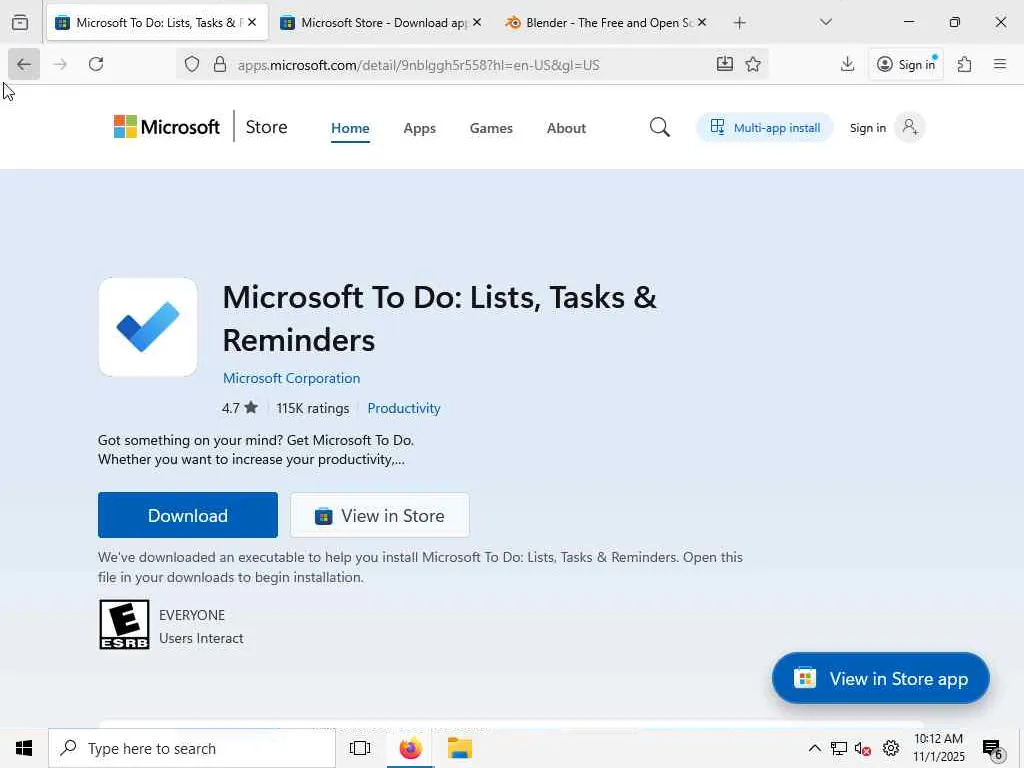Viewport: 1024px width, 768px height.
Task: Open the taskbar clock and date
Action: (x=938, y=748)
